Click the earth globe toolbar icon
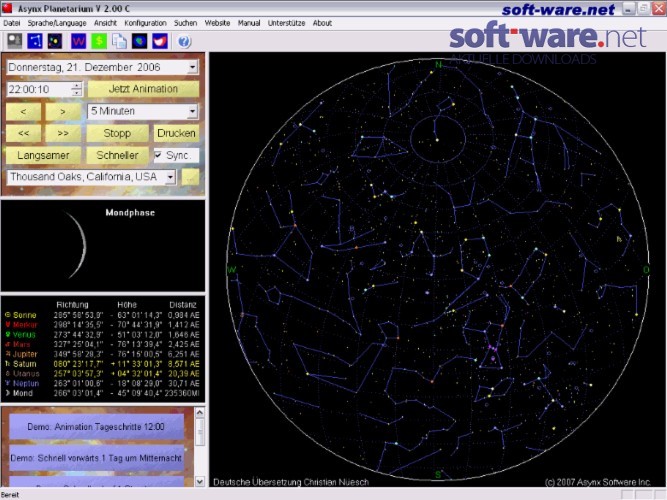Image resolution: width=667 pixels, height=500 pixels. point(140,41)
